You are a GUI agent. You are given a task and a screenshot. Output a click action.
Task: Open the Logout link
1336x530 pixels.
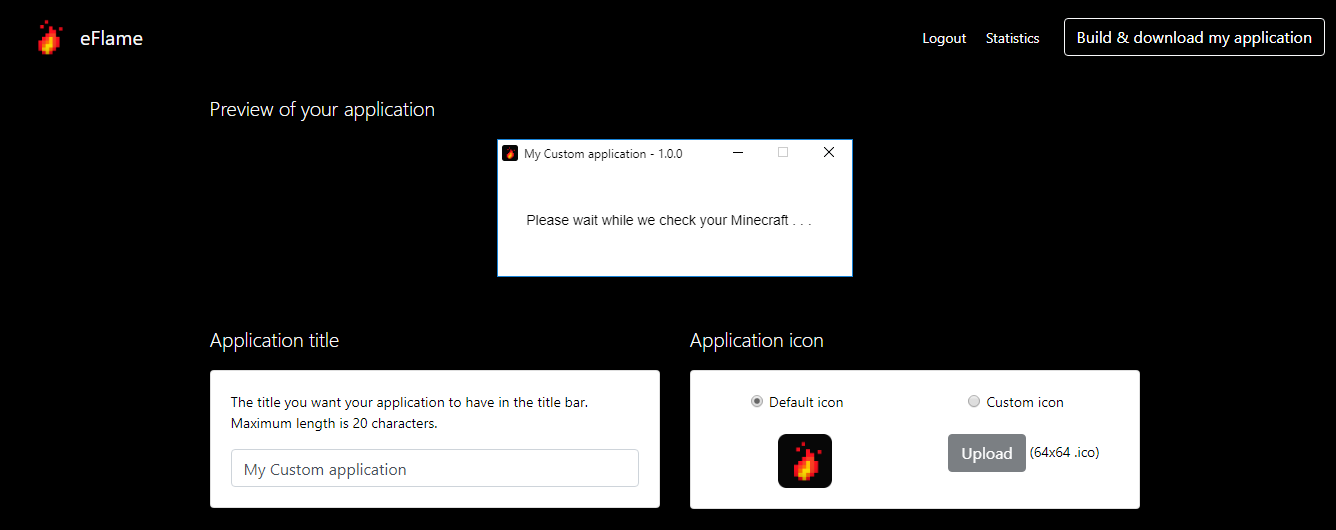point(944,38)
